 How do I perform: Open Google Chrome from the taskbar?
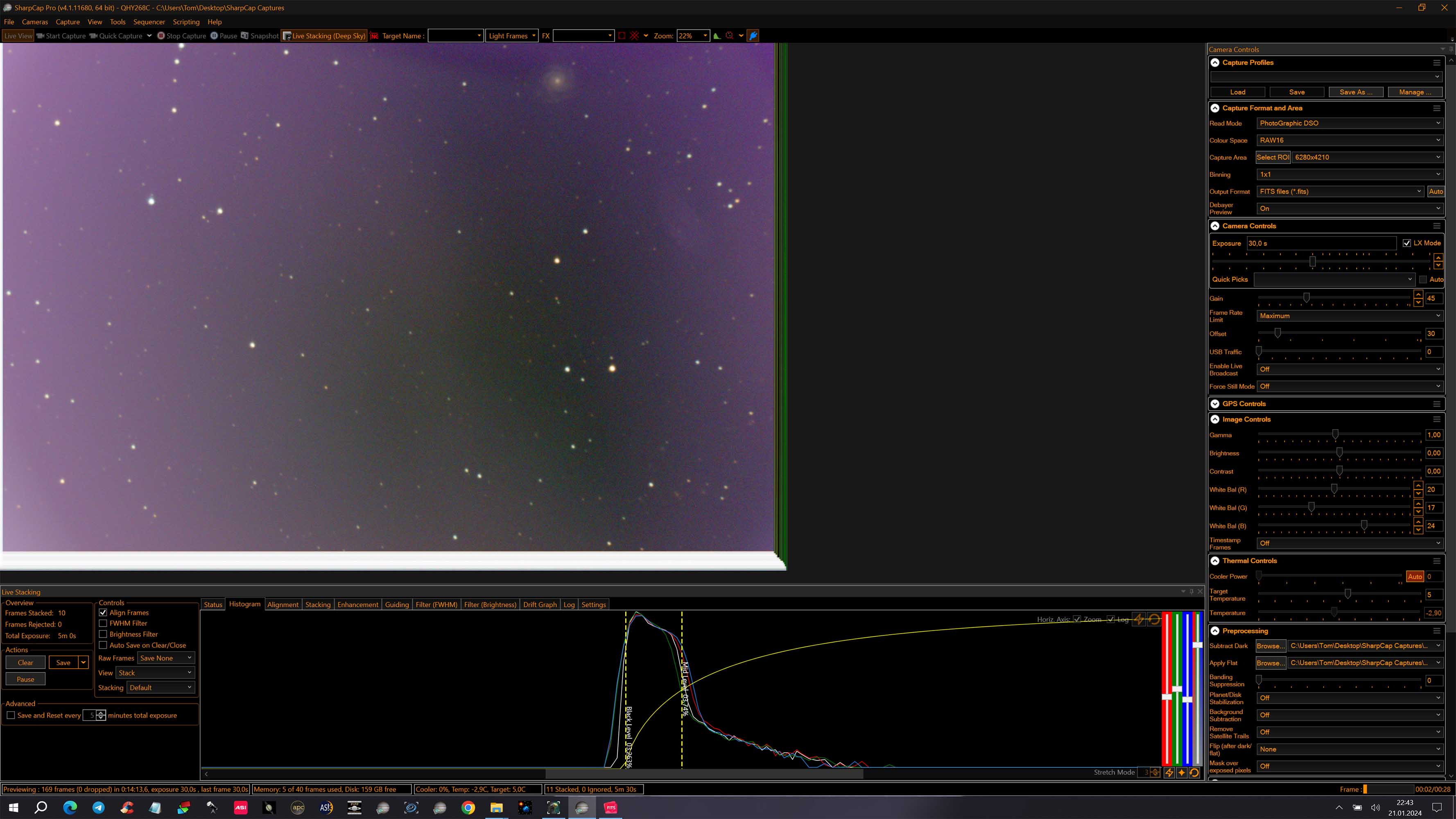coord(468,808)
